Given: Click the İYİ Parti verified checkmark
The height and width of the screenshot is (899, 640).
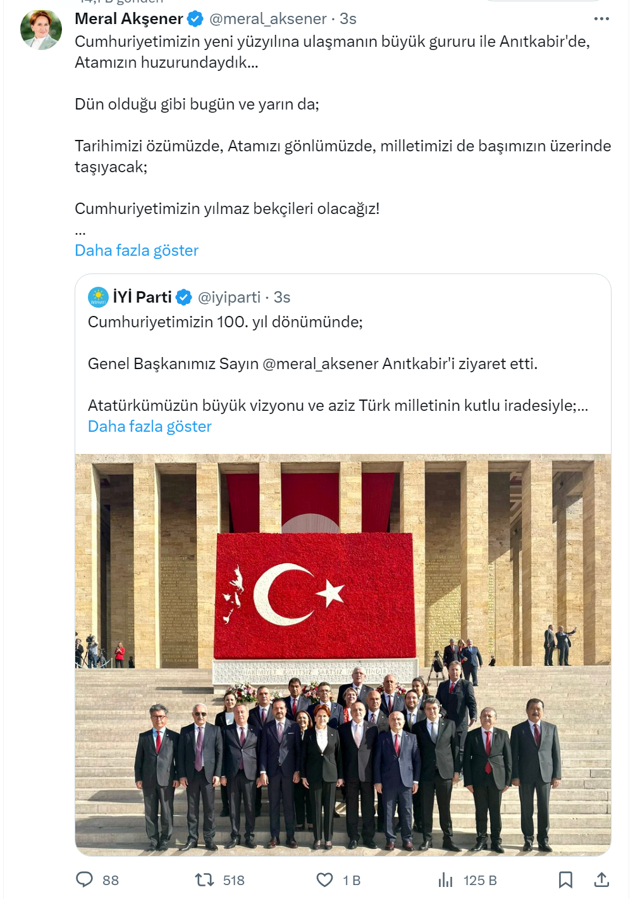Looking at the screenshot, I should tap(184, 296).
